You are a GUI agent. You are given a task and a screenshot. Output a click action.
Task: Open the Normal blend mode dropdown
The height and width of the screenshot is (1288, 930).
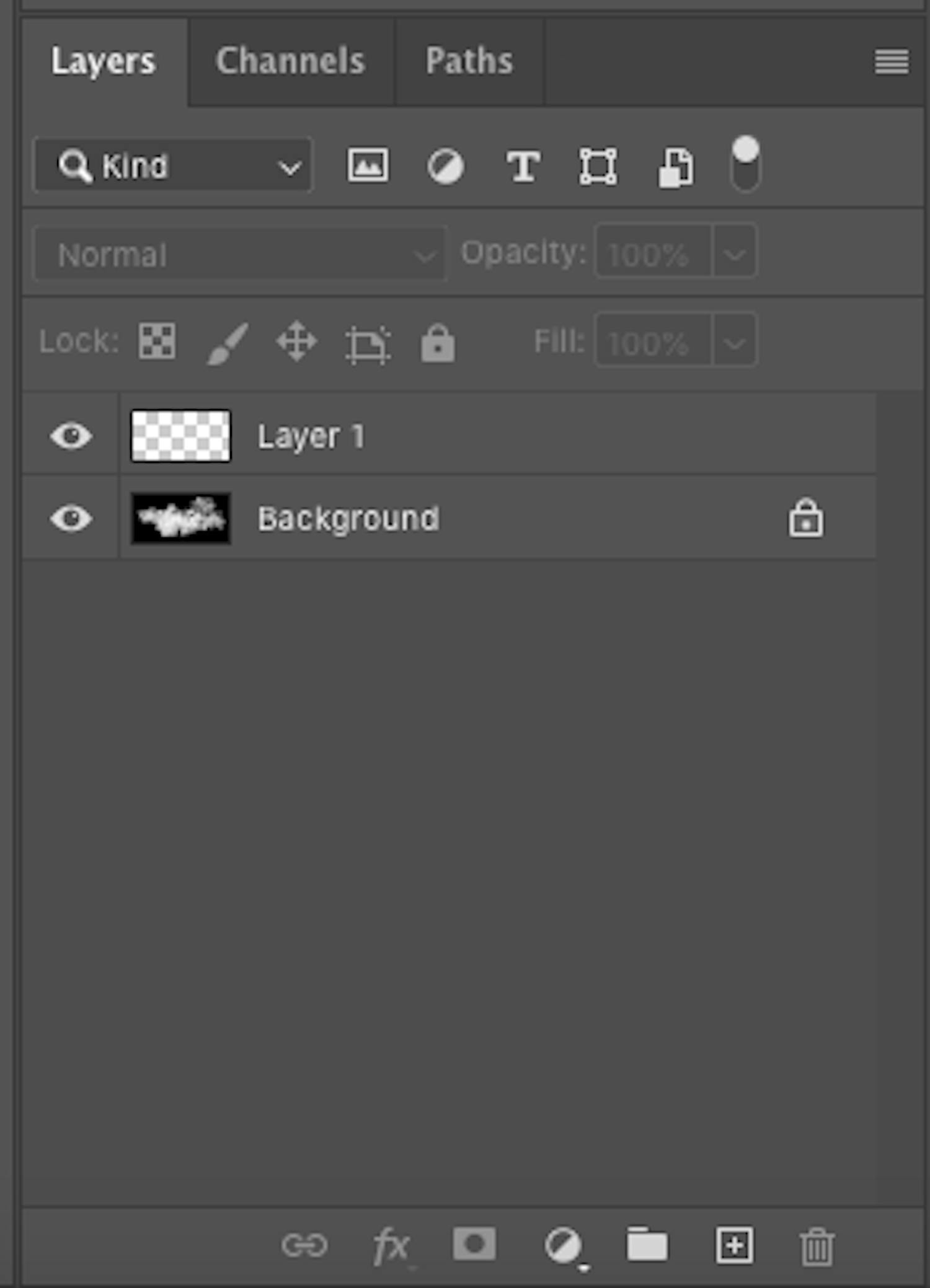pyautogui.click(x=240, y=254)
